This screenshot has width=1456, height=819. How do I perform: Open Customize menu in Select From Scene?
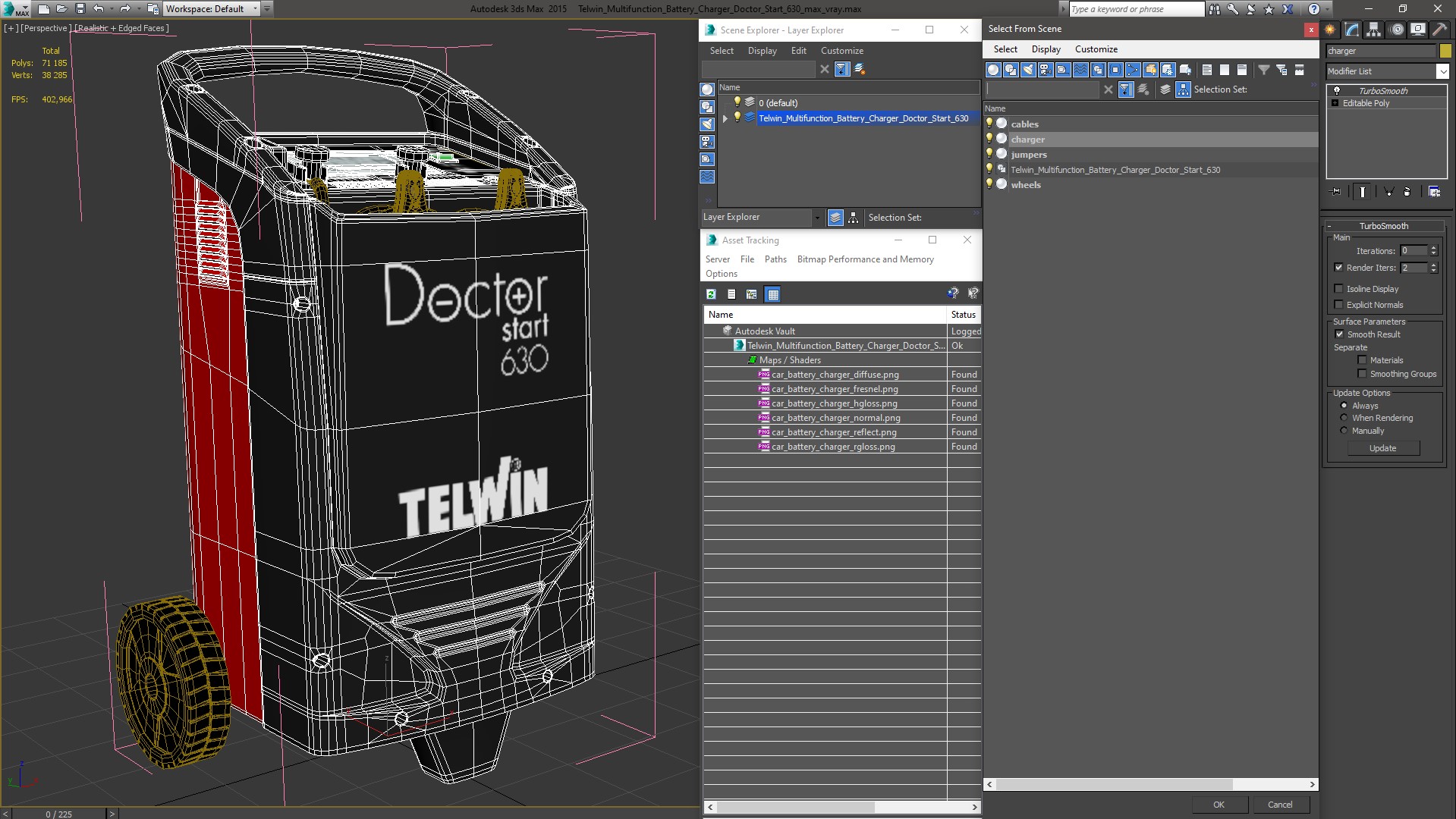coord(1096,49)
